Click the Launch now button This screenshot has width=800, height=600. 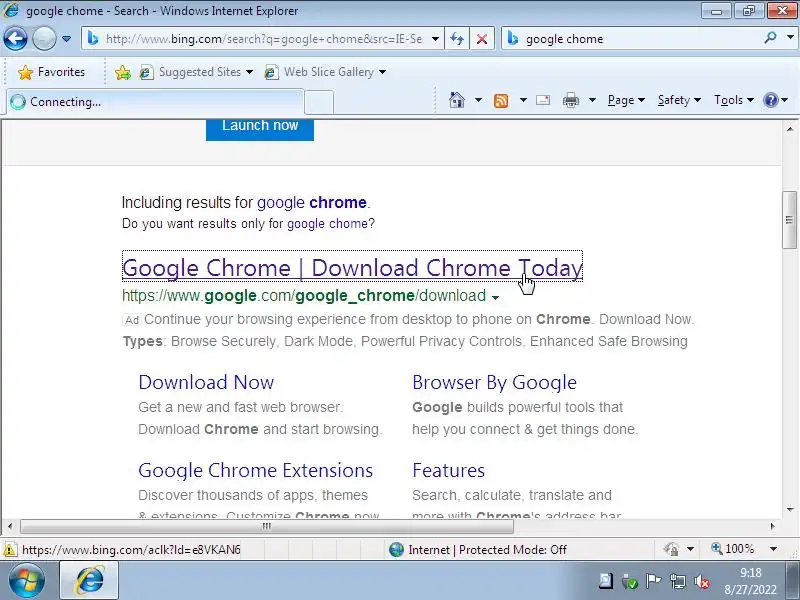click(260, 129)
